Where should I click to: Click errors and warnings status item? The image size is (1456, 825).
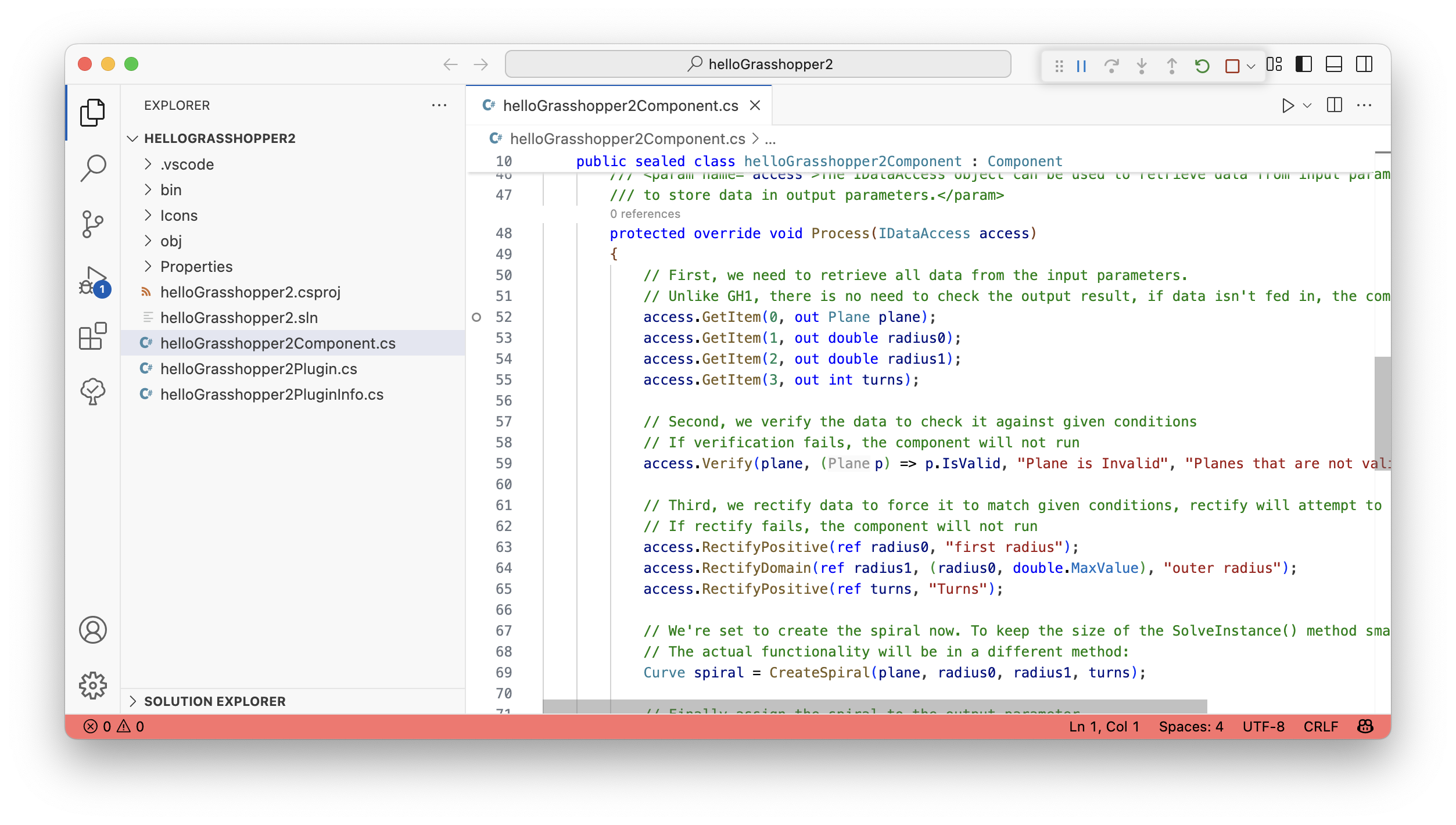click(x=114, y=726)
